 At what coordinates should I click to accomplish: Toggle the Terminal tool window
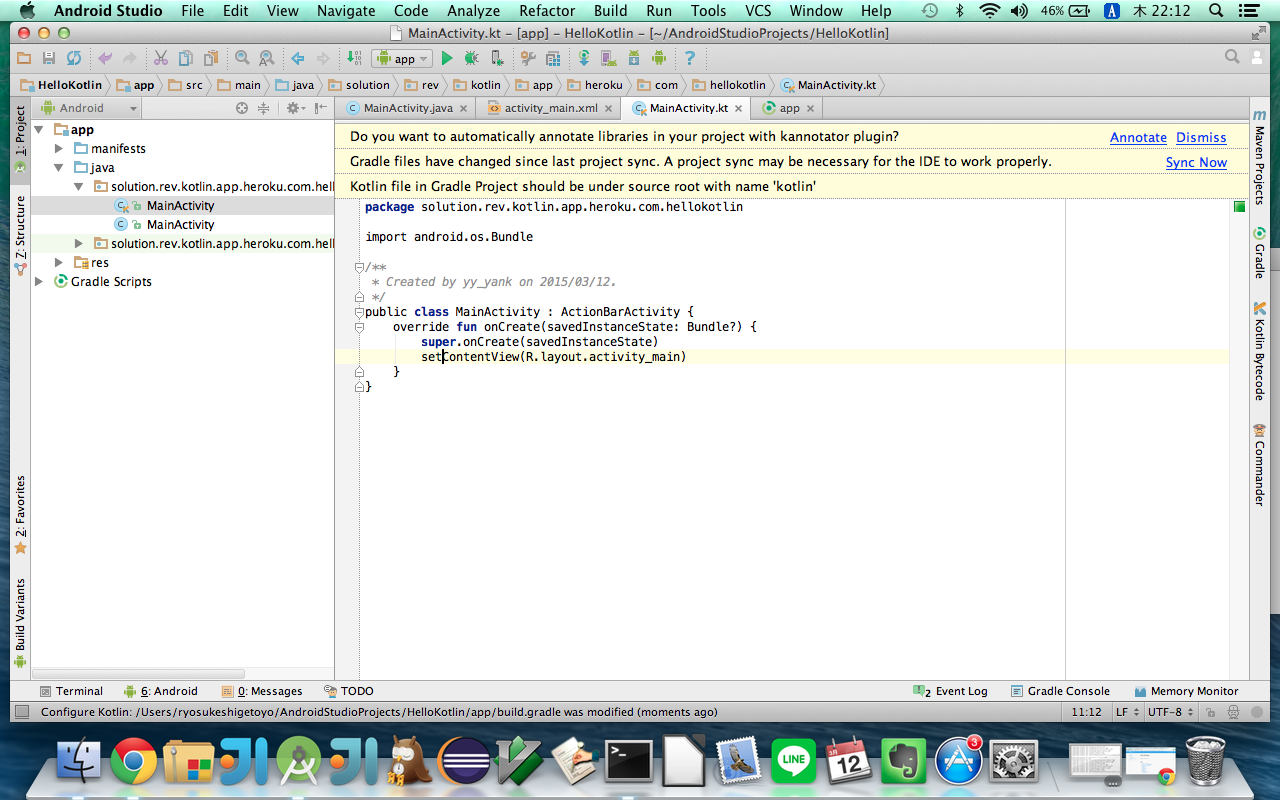71,691
